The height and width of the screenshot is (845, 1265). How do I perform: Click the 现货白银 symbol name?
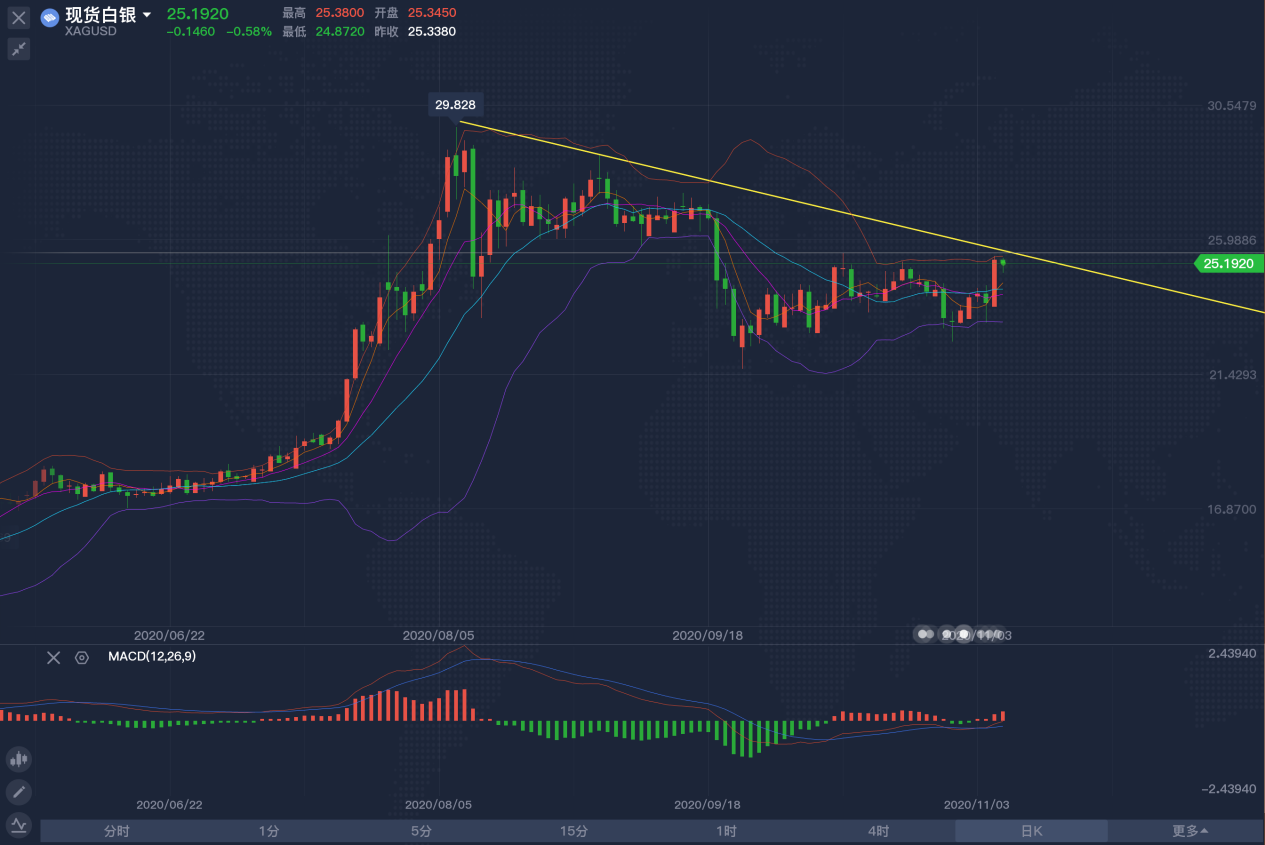tap(101, 15)
